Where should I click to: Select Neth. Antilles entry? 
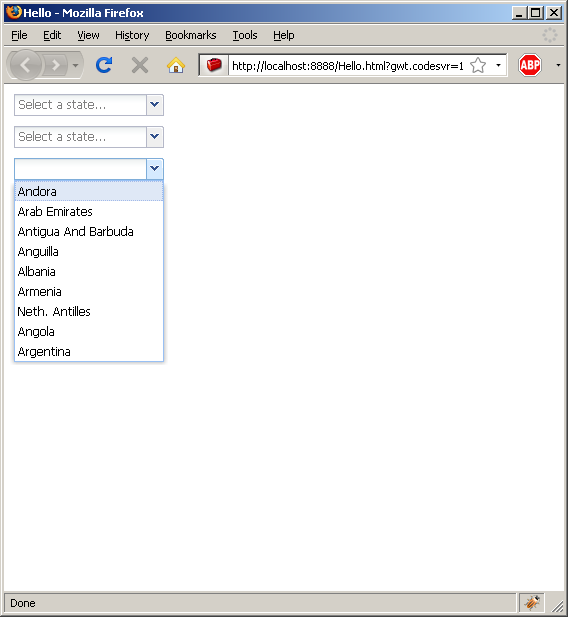click(89, 312)
